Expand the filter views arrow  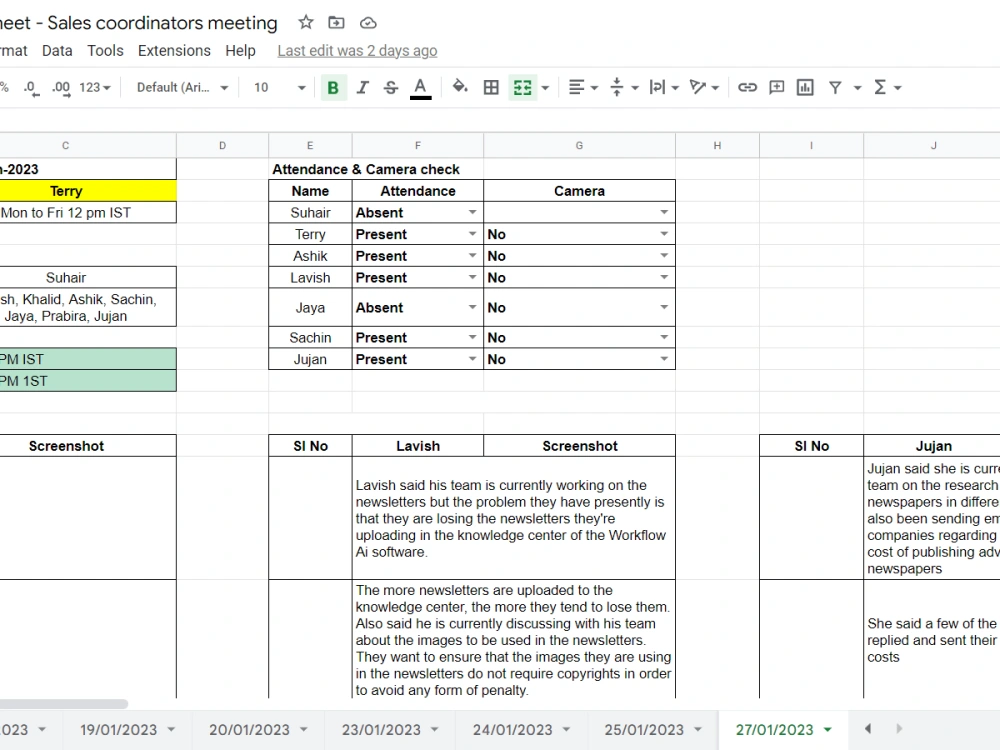[x=858, y=88]
